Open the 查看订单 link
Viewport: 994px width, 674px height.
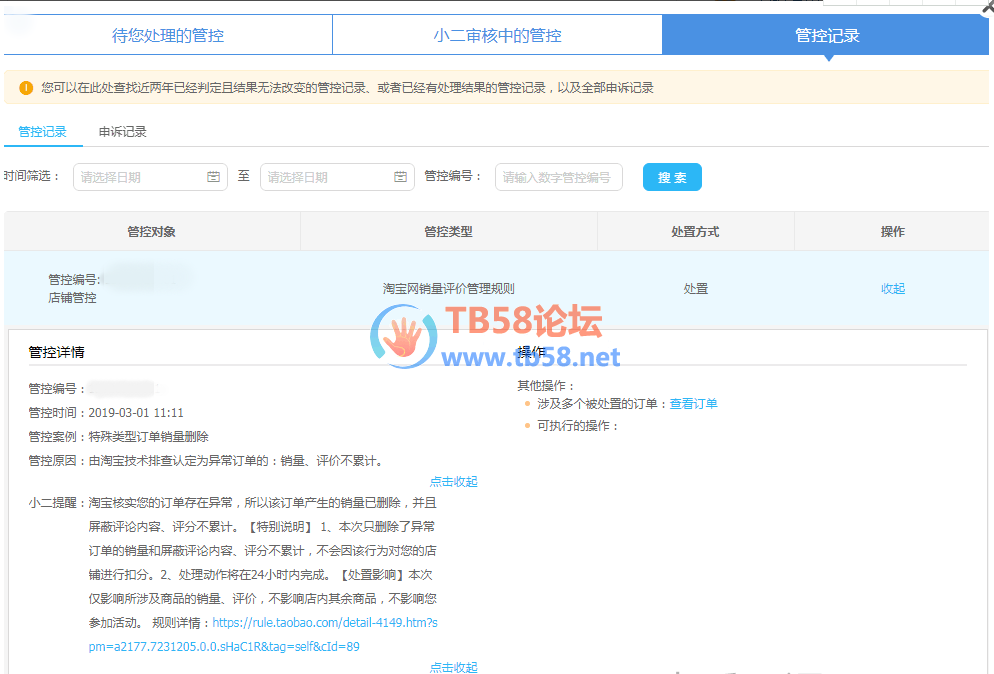(x=694, y=404)
